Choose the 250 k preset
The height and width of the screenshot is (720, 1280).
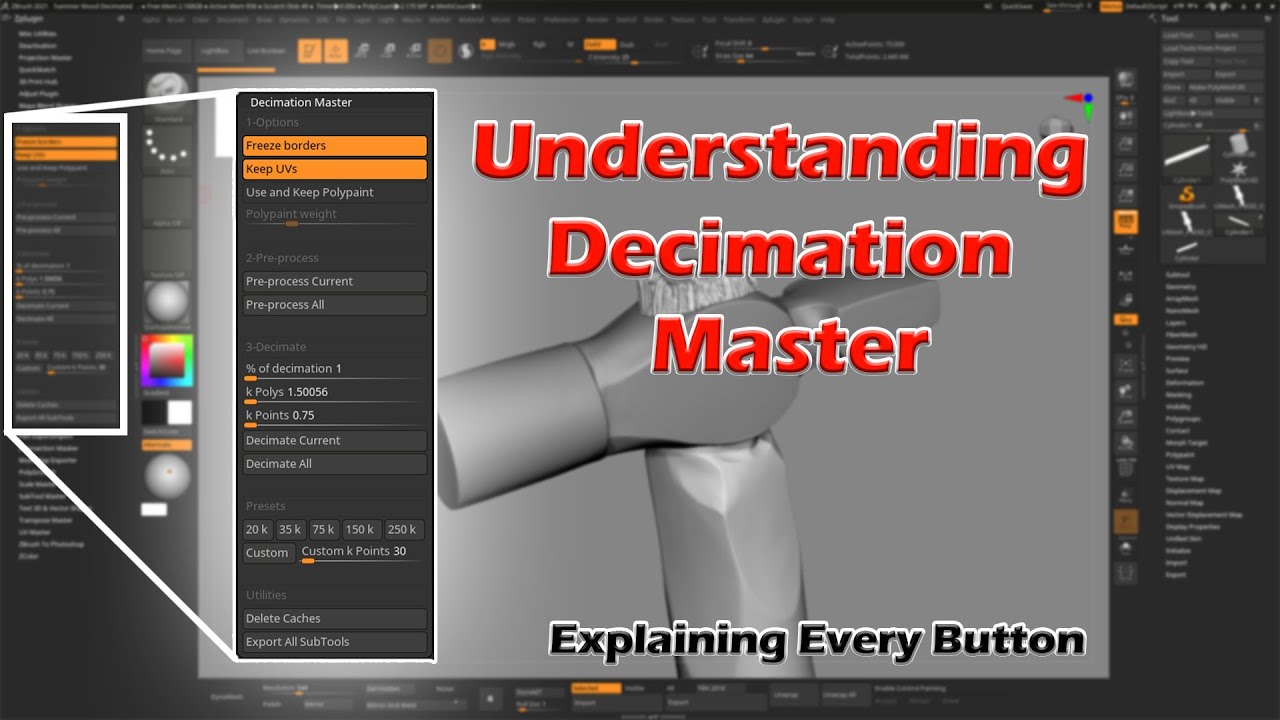(402, 530)
